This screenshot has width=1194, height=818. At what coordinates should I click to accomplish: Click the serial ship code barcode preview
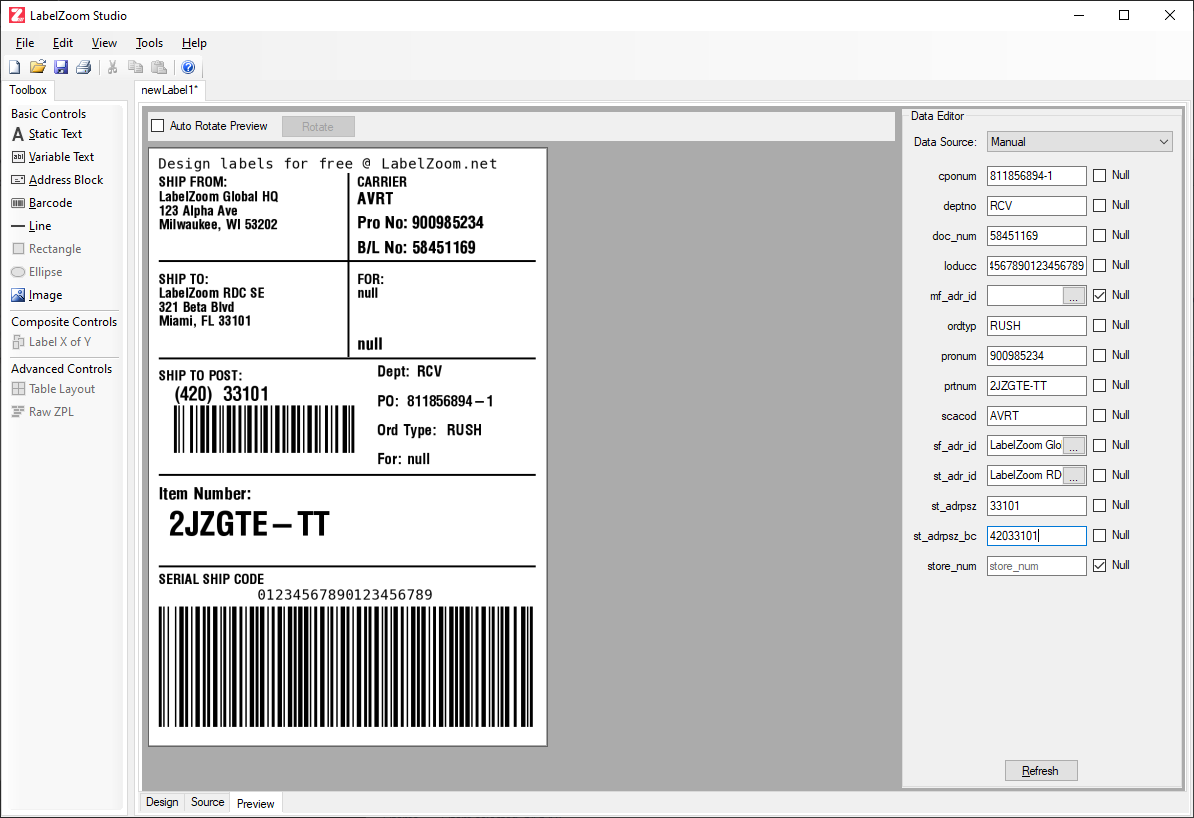346,666
